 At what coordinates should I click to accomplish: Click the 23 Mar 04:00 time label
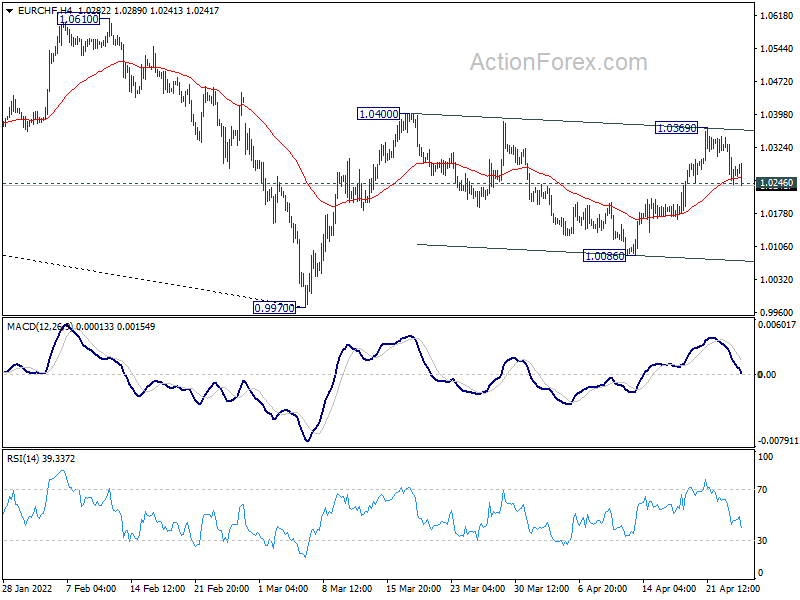click(478, 589)
